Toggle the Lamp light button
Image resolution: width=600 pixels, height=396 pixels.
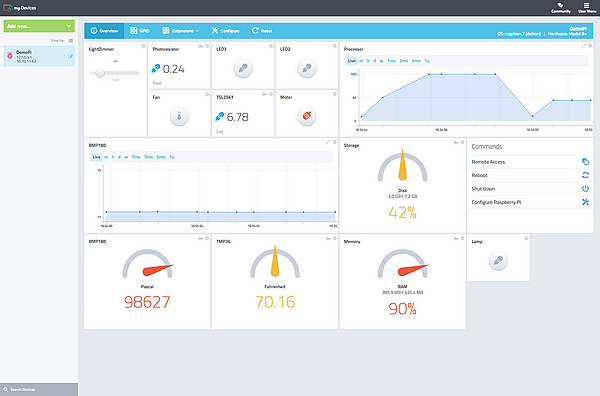click(x=498, y=261)
